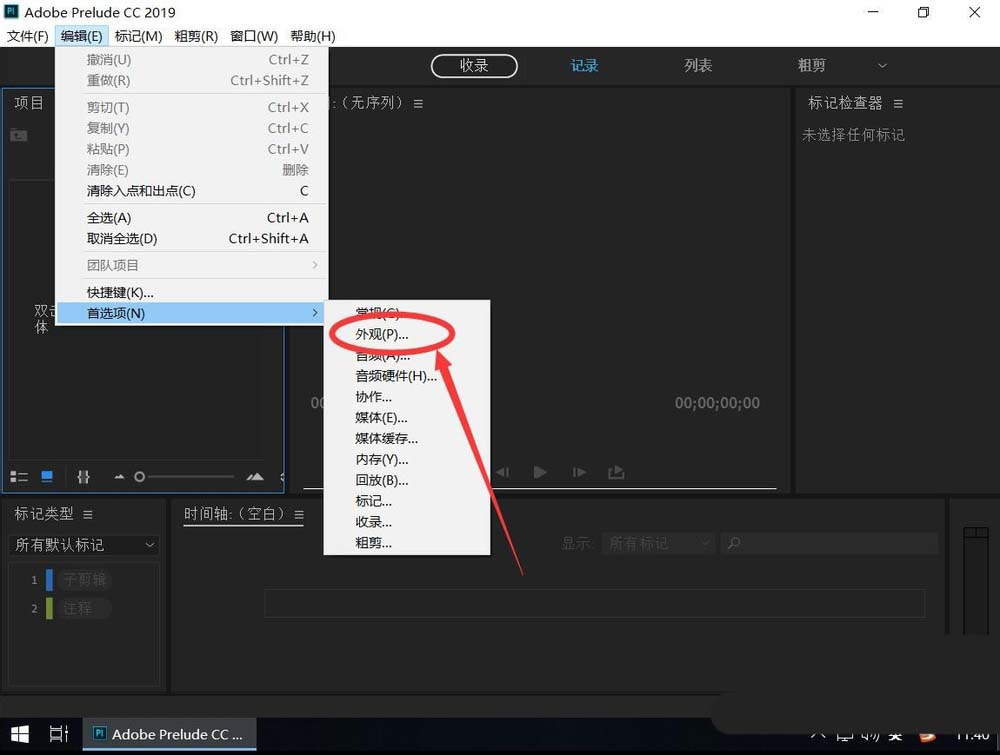The image size is (1000, 755).
Task: Switch project panel to list view
Action: click(19, 476)
